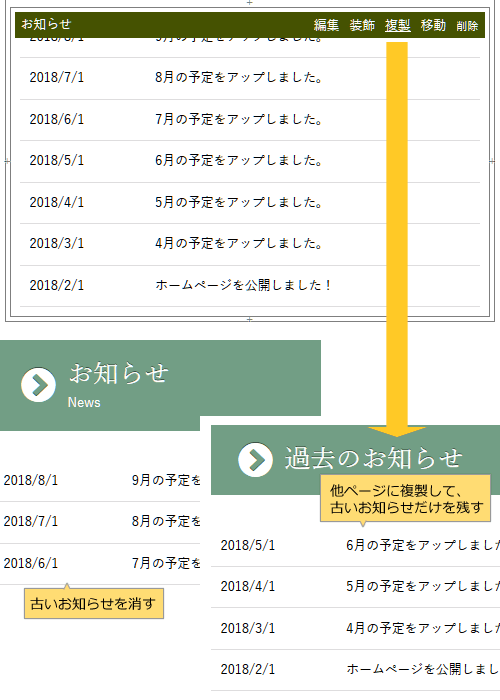Click the right edge resize handle of block
This screenshot has height=700, width=500.
492,161
